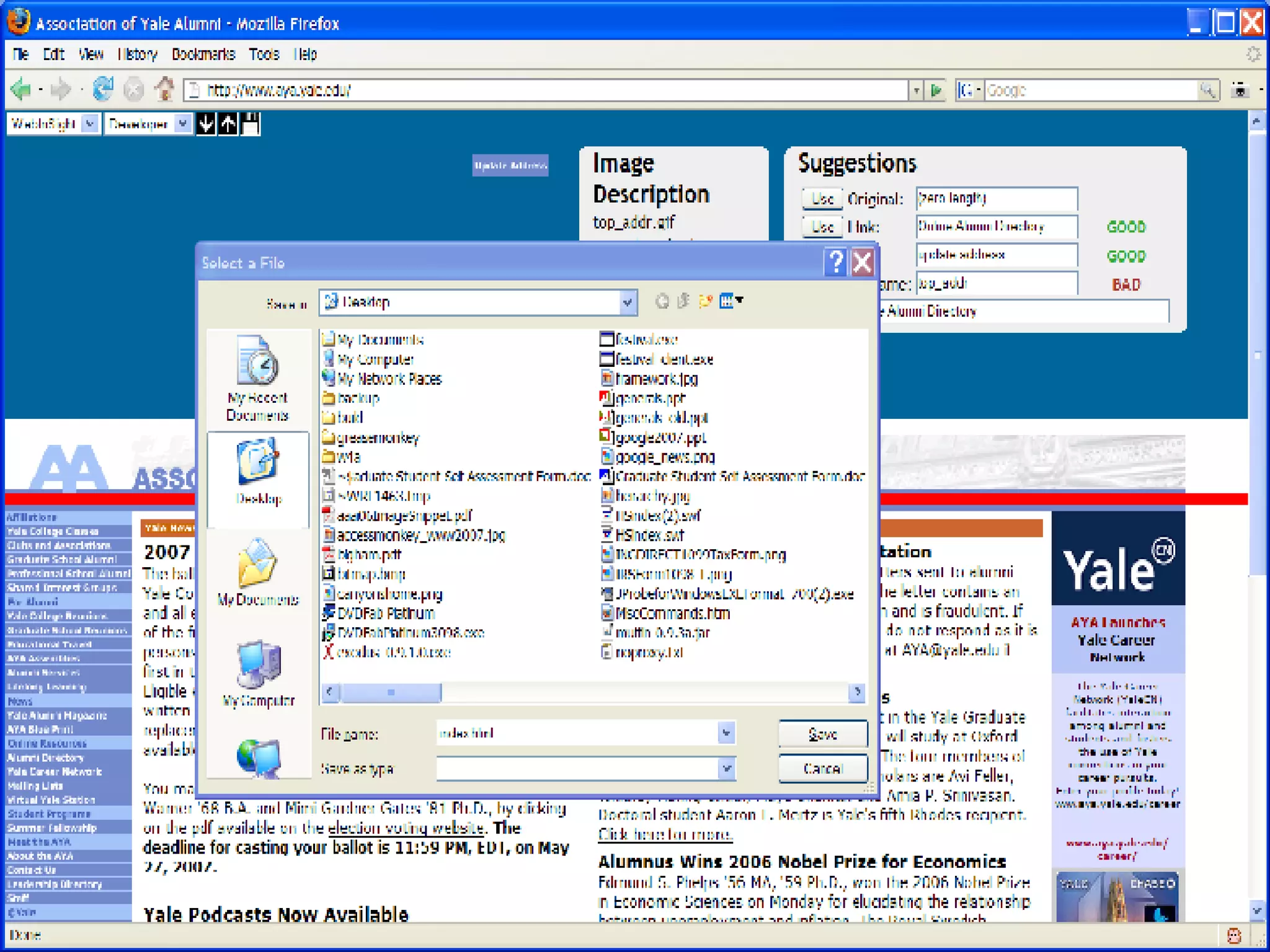The height and width of the screenshot is (952, 1270).
Task: Open the Tools menu
Action: (264, 55)
